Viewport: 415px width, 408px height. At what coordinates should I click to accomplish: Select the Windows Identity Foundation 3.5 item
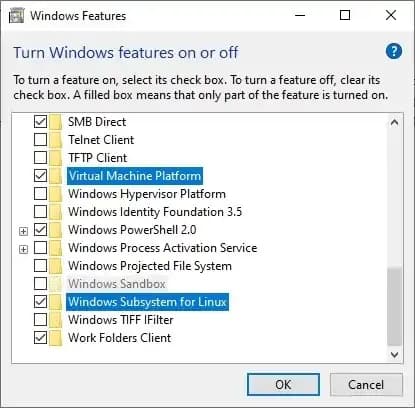pos(155,212)
